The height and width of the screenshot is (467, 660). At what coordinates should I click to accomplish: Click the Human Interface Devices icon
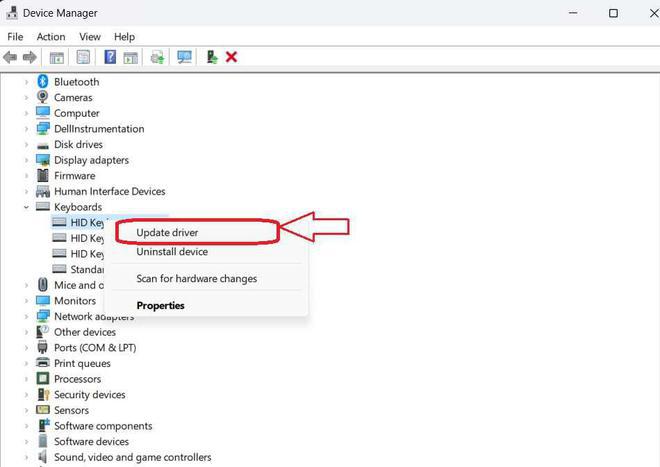pyautogui.click(x=43, y=191)
